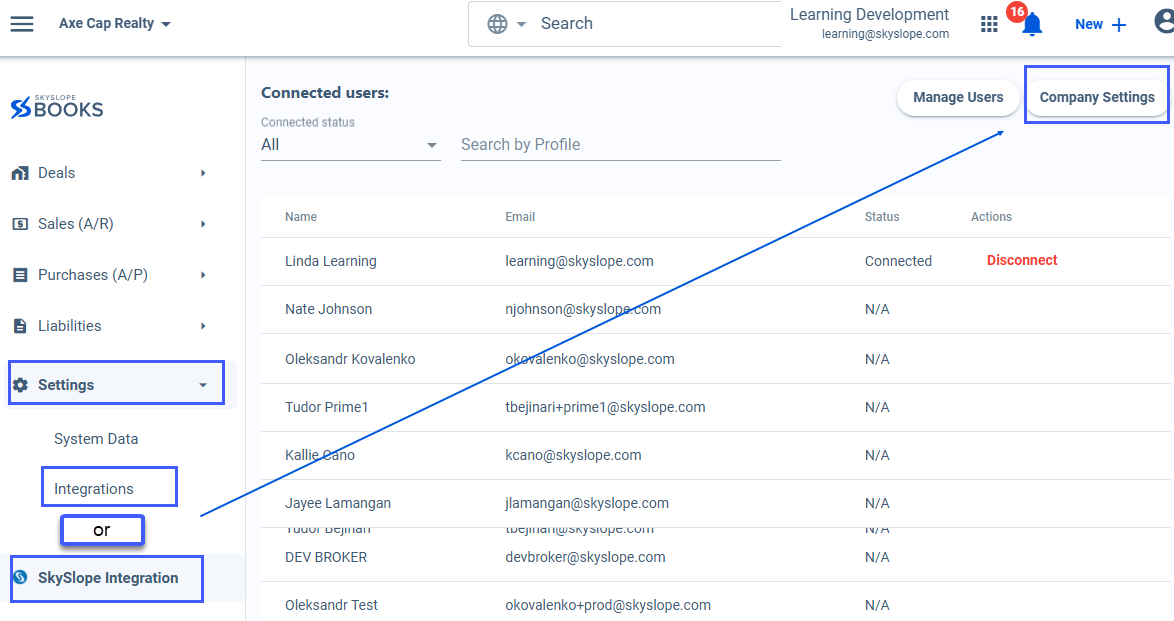The image size is (1174, 621).
Task: Select System Data under Settings
Action: coord(96,439)
